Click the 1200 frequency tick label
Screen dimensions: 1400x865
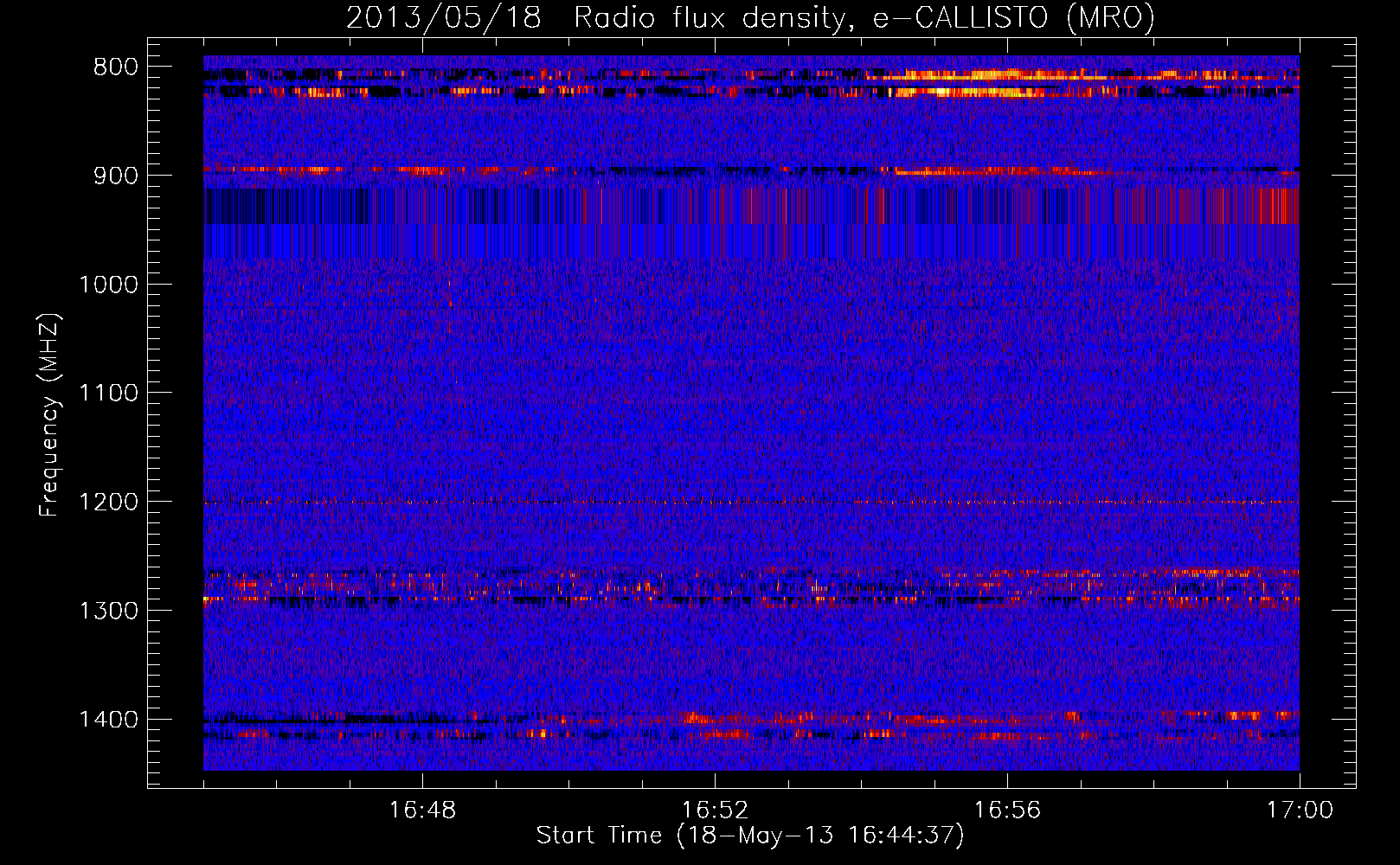[x=108, y=503]
